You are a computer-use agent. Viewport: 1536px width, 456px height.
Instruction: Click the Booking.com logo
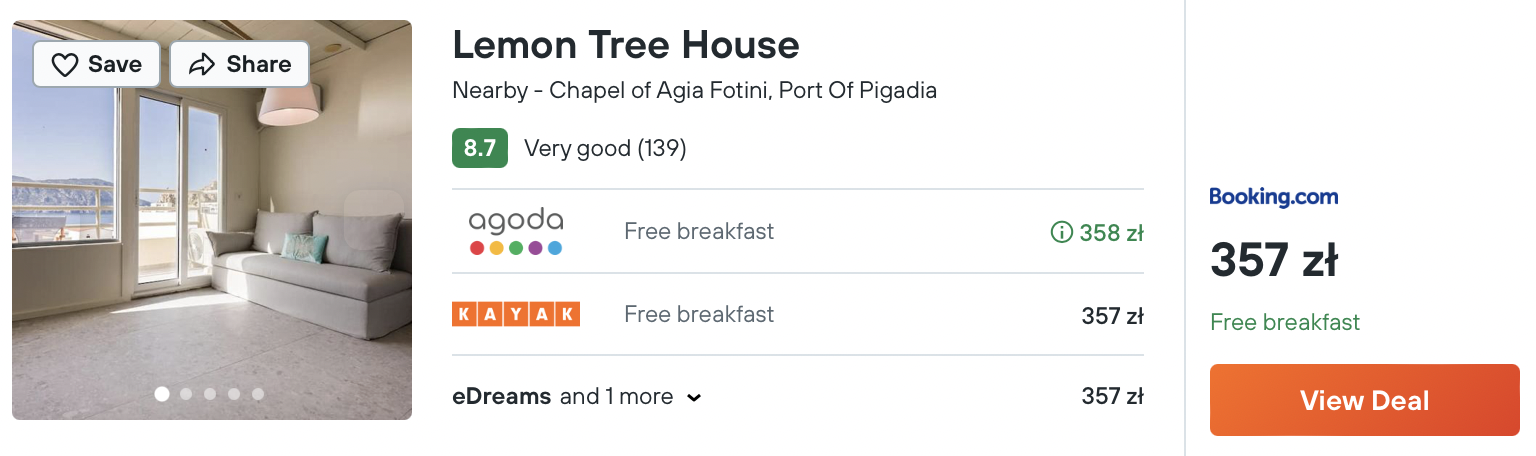tap(1273, 197)
